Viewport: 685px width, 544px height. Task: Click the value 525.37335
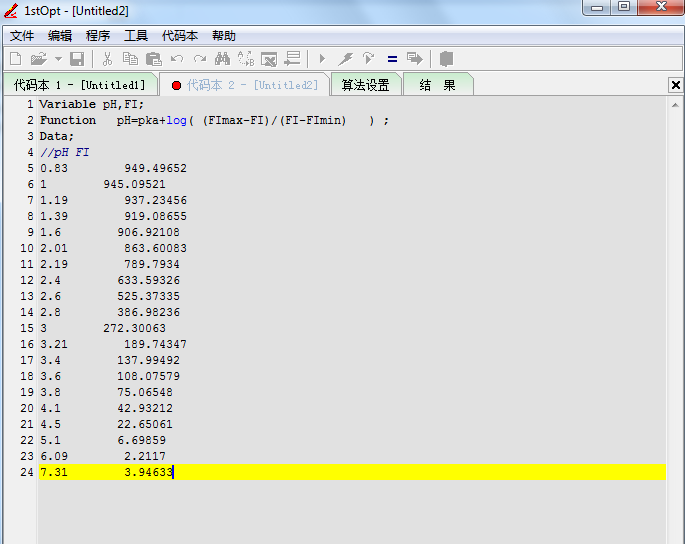(x=149, y=296)
